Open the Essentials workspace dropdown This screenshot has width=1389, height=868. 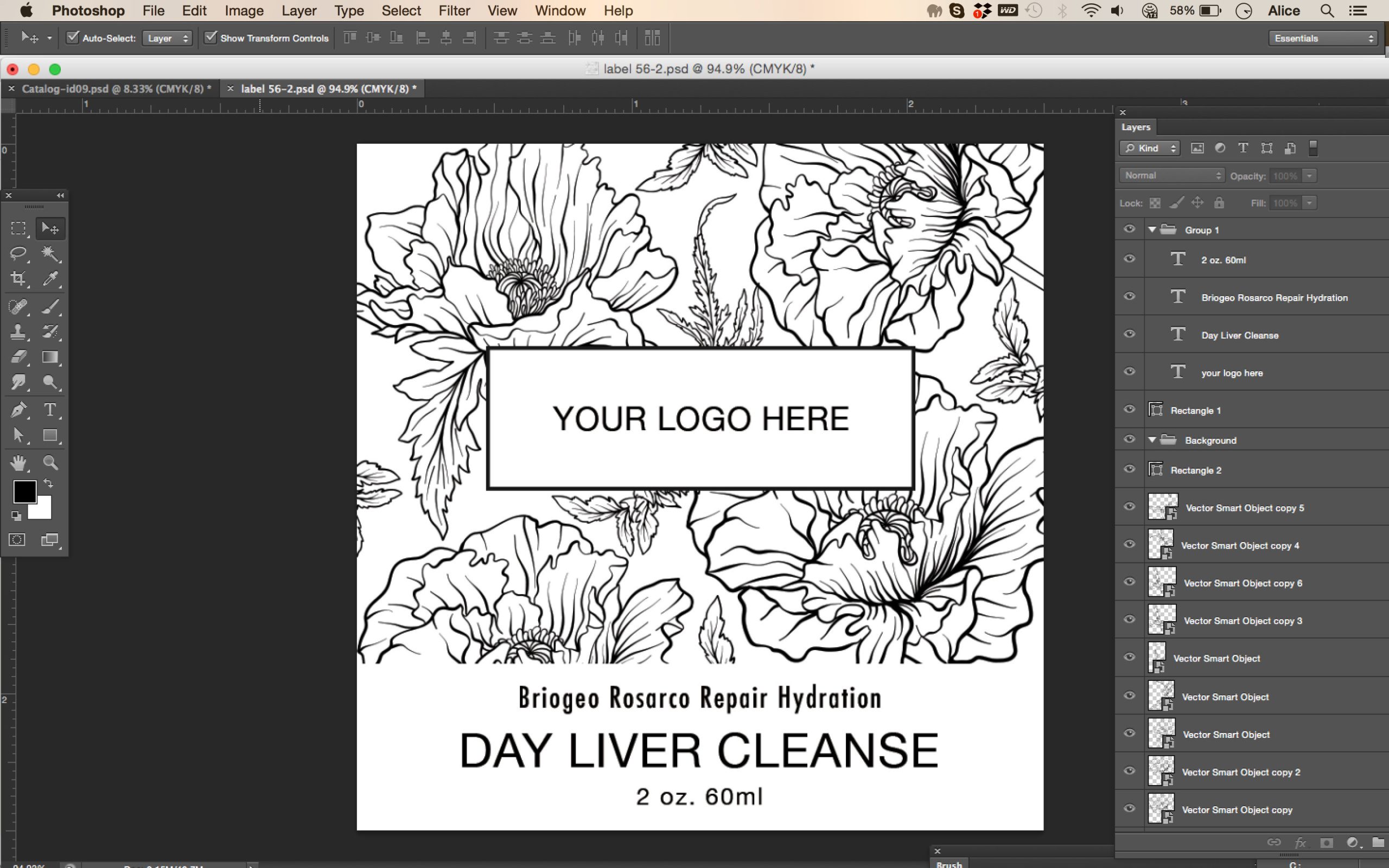pos(1322,39)
